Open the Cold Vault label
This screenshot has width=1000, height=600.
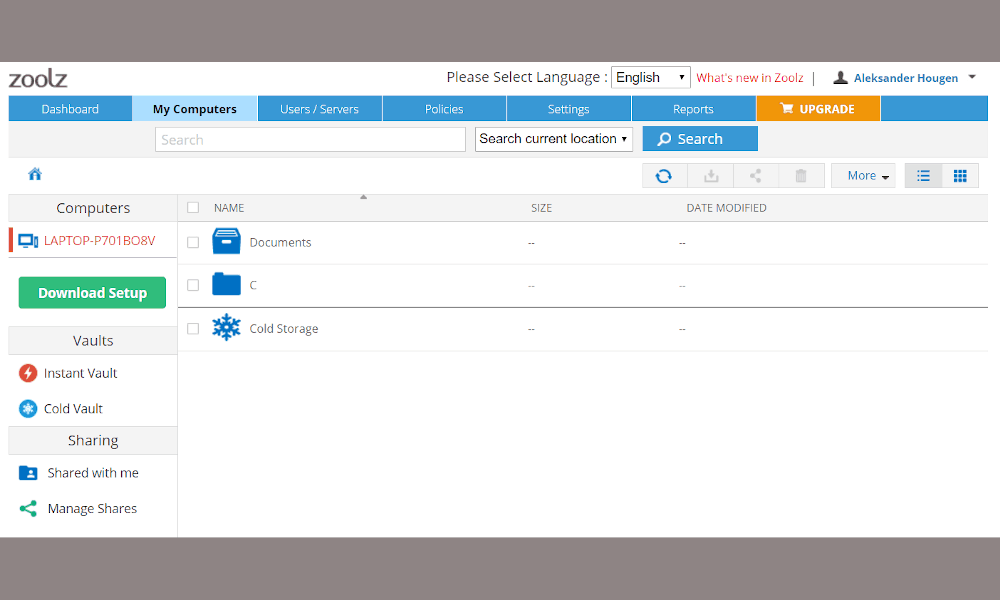pos(73,409)
